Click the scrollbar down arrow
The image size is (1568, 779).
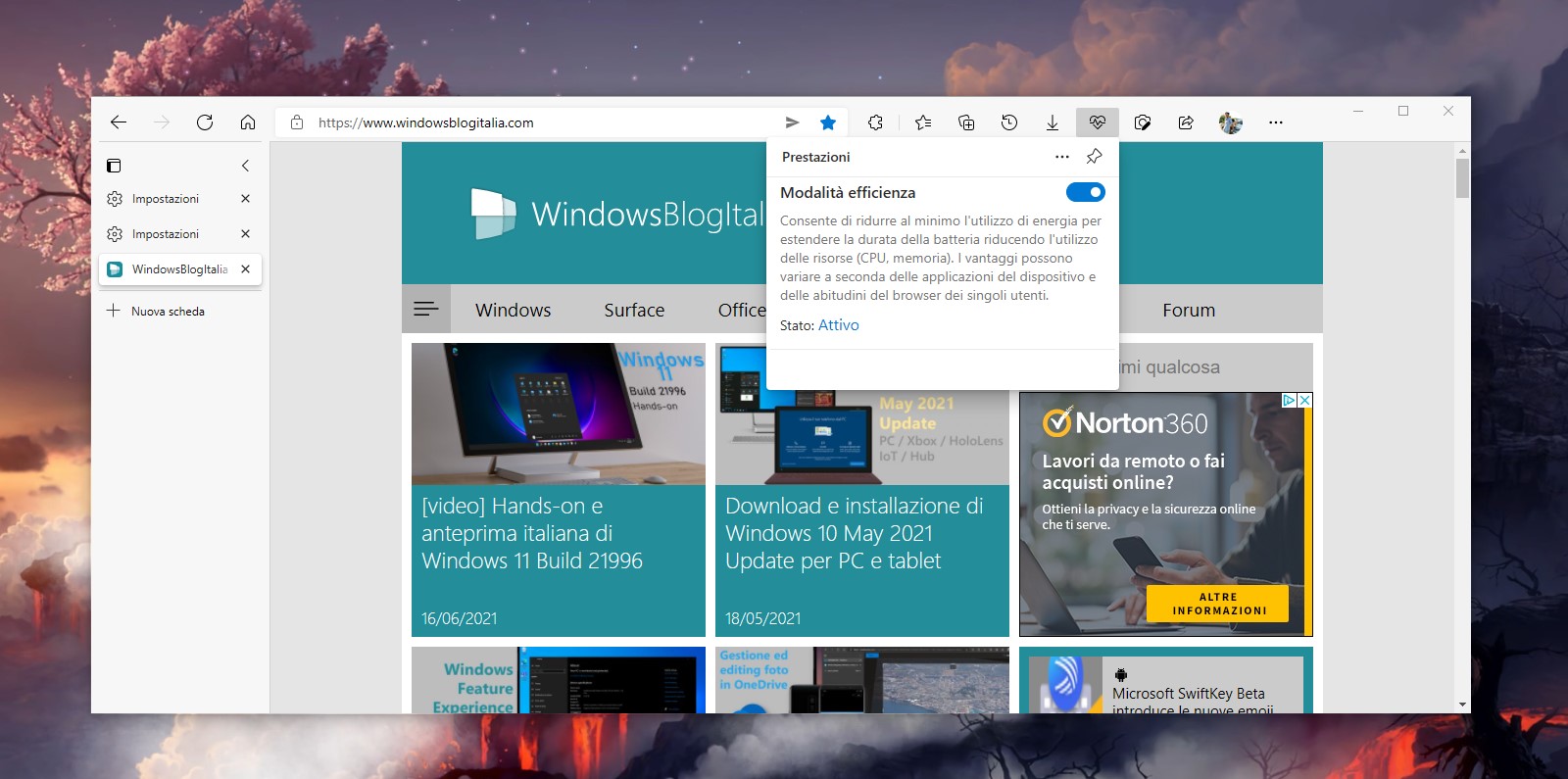(x=1462, y=705)
